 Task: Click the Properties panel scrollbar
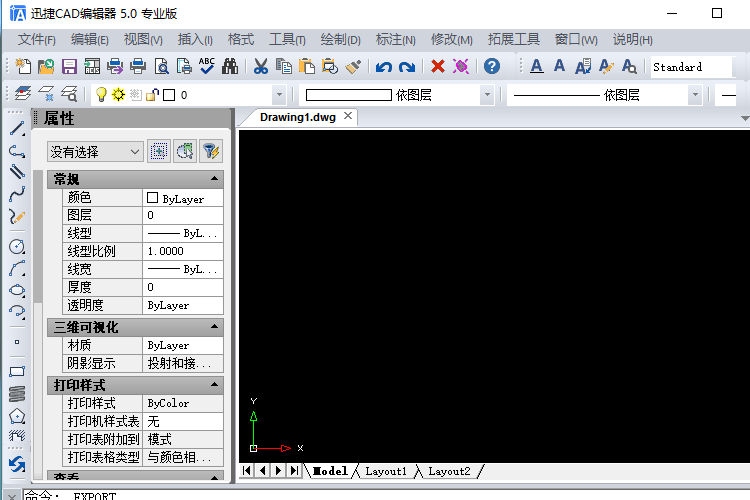pyautogui.click(x=38, y=237)
